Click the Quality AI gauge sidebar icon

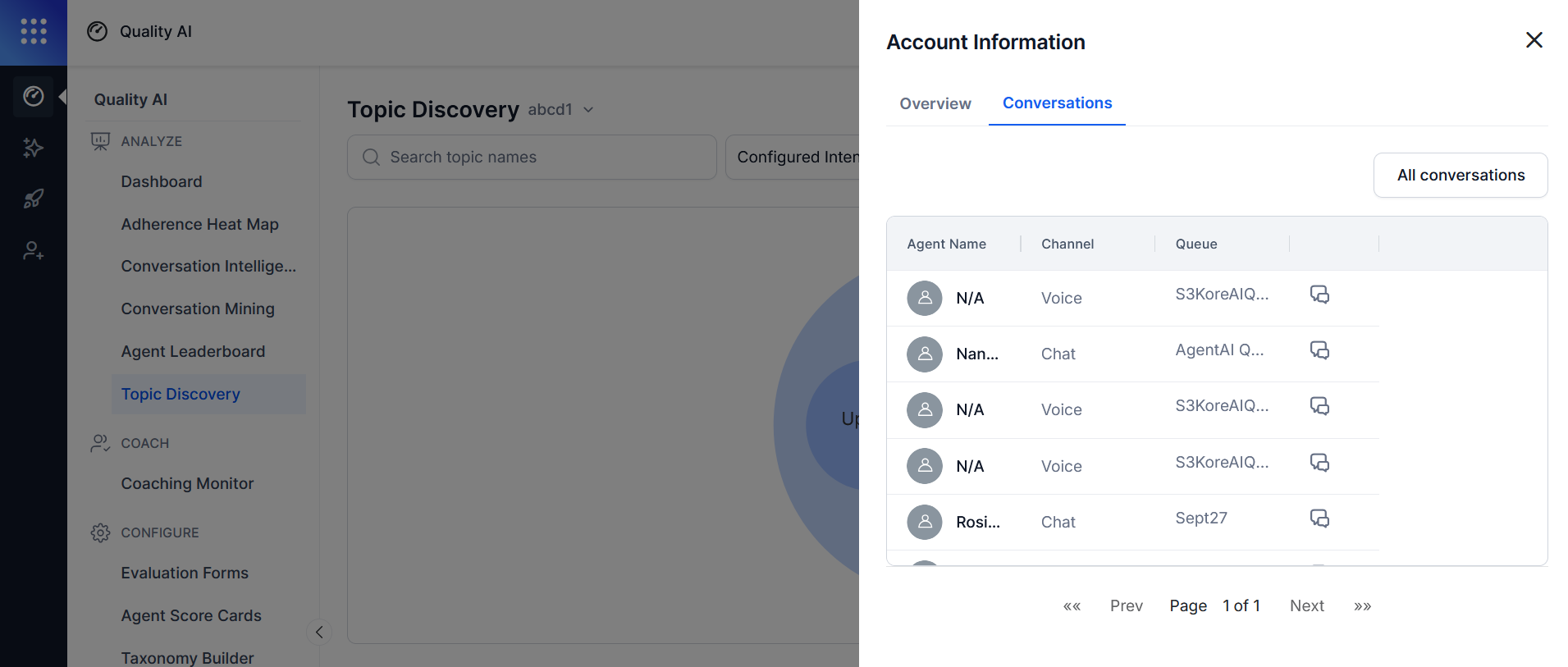34,97
